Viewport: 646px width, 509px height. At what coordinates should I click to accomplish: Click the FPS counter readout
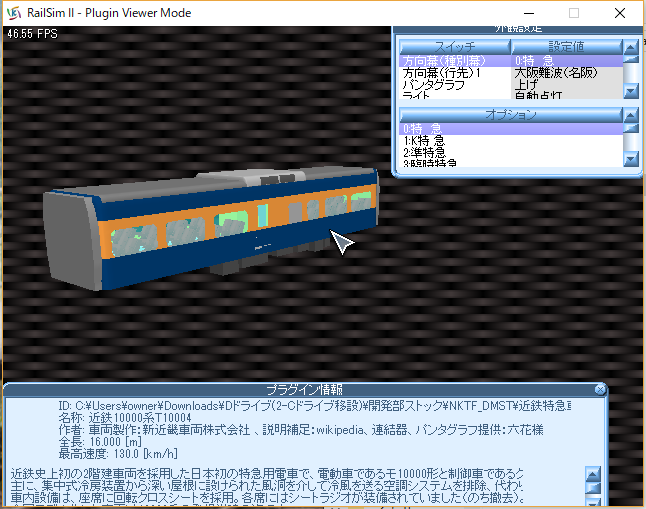[x=33, y=34]
